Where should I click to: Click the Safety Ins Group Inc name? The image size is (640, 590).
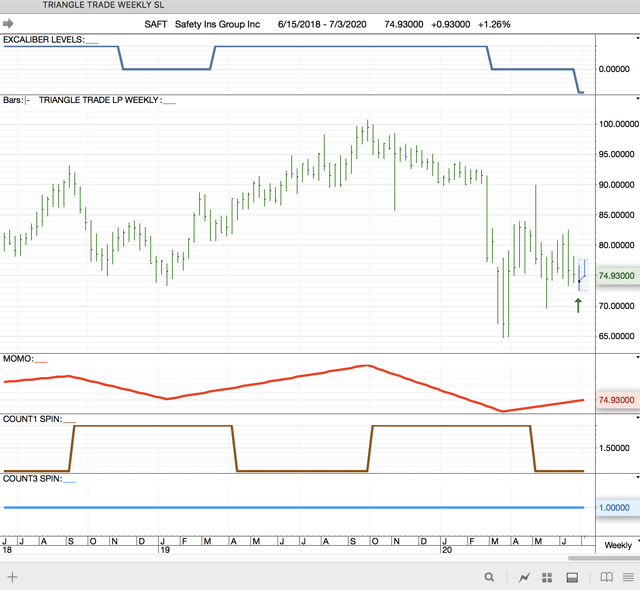coord(218,24)
